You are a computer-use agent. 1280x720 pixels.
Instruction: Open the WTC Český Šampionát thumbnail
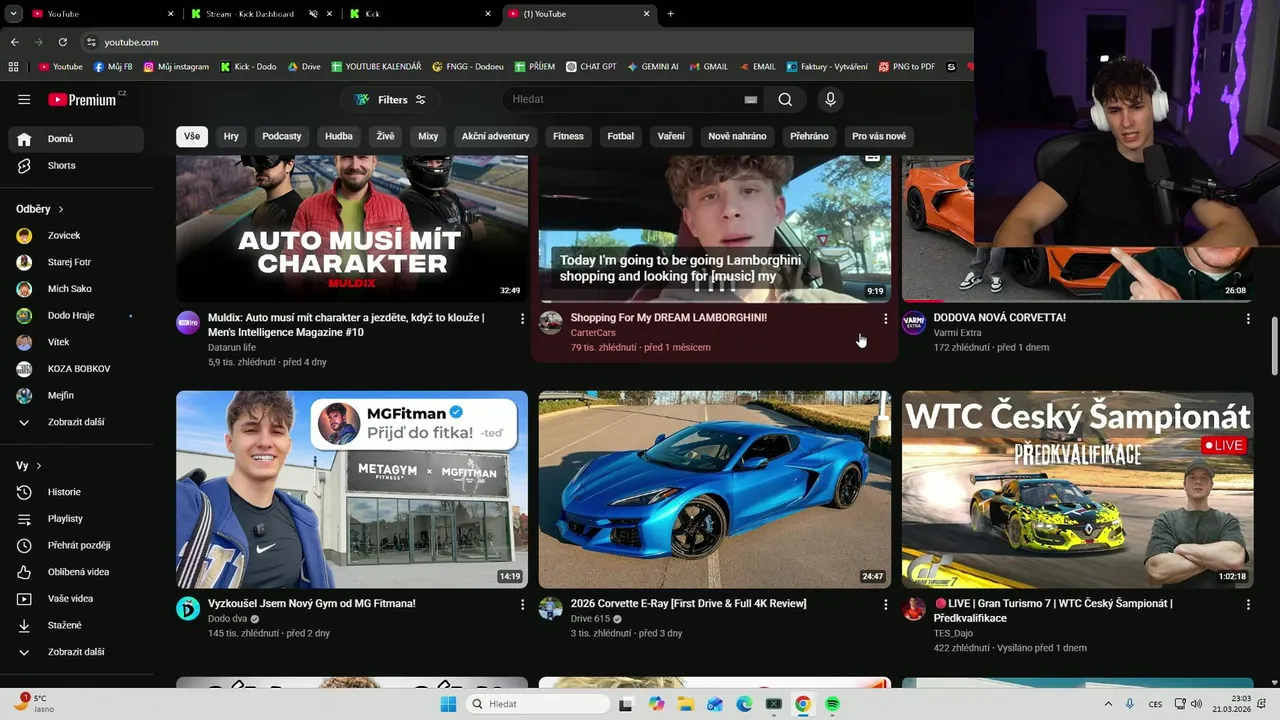1078,489
